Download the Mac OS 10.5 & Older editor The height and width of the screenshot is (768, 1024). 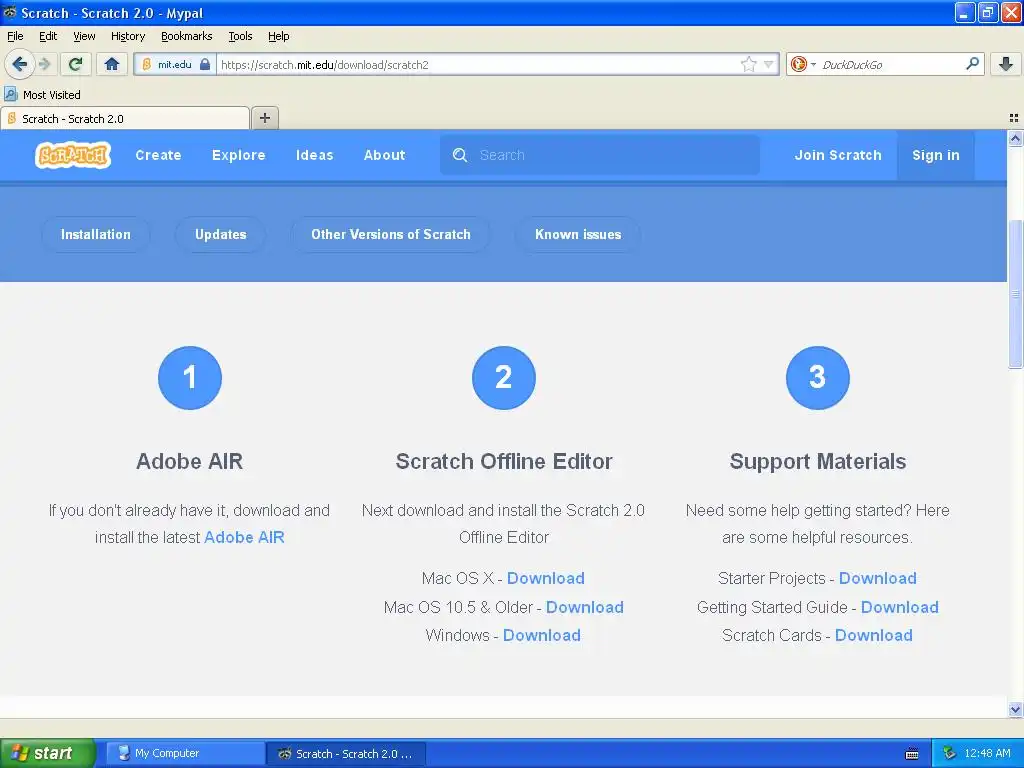coord(584,607)
